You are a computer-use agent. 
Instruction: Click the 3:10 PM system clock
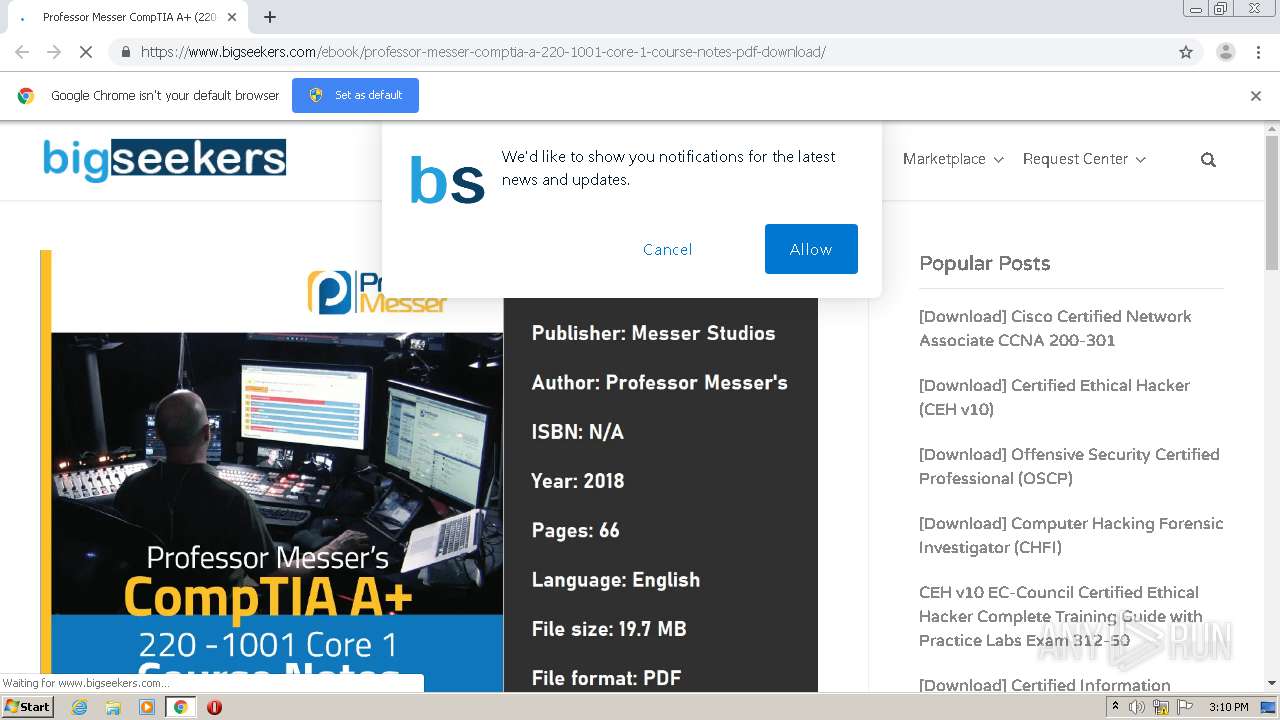point(1228,707)
